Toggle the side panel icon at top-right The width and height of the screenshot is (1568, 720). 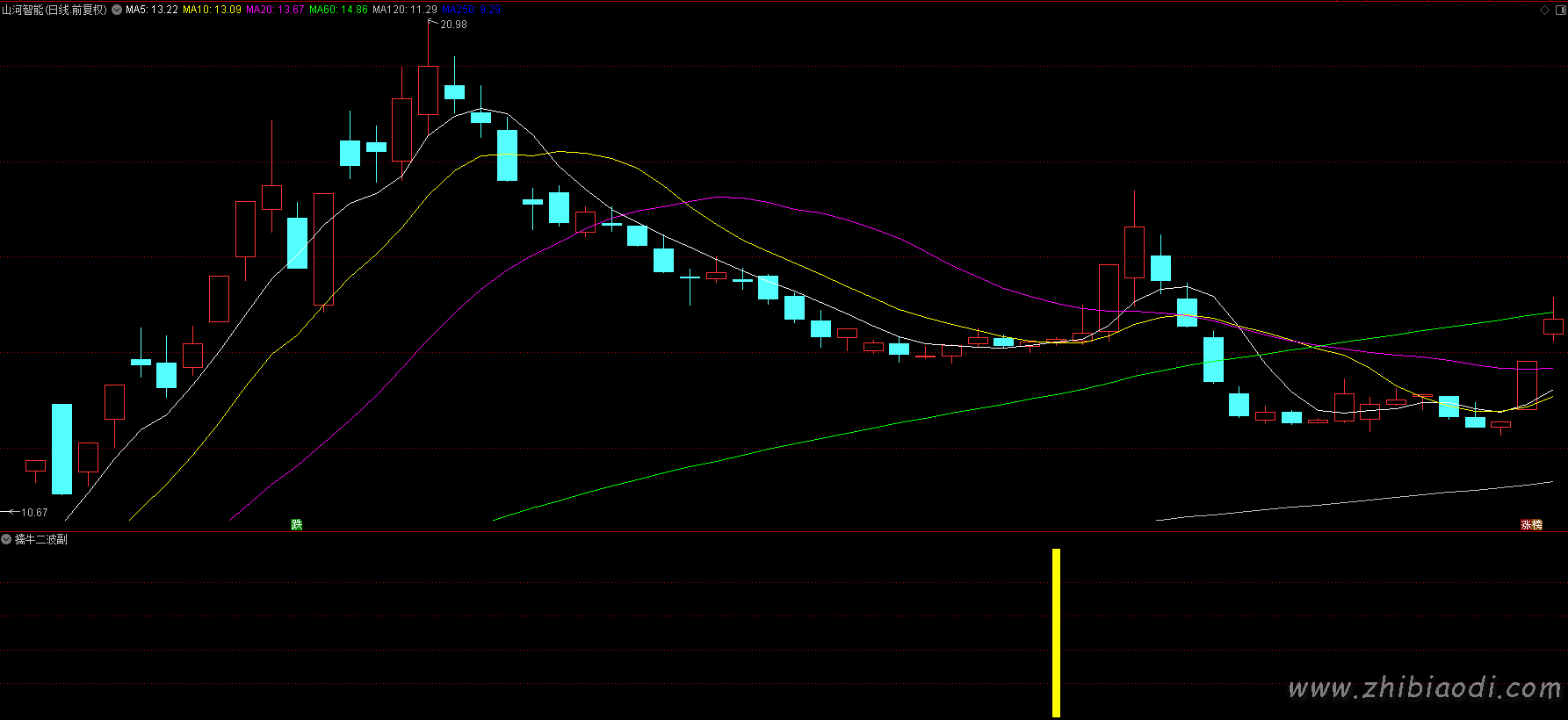(x=1559, y=10)
